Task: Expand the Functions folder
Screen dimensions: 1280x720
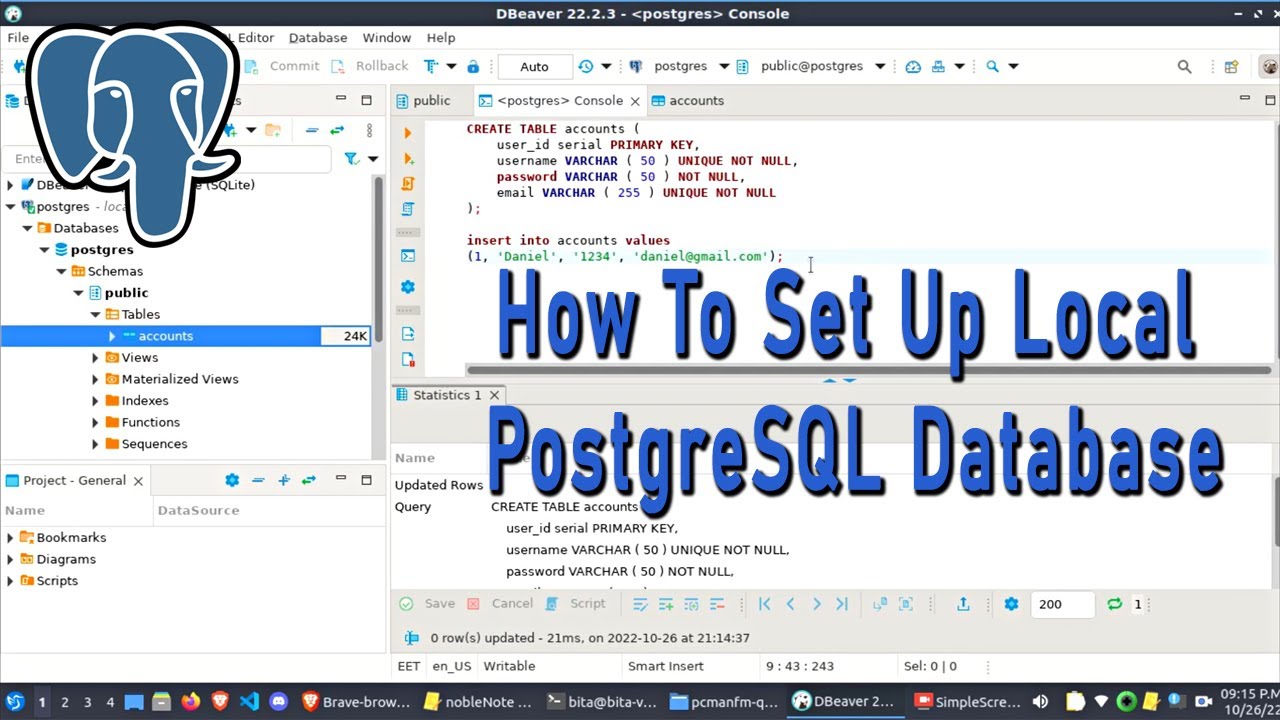Action: [x=95, y=423]
